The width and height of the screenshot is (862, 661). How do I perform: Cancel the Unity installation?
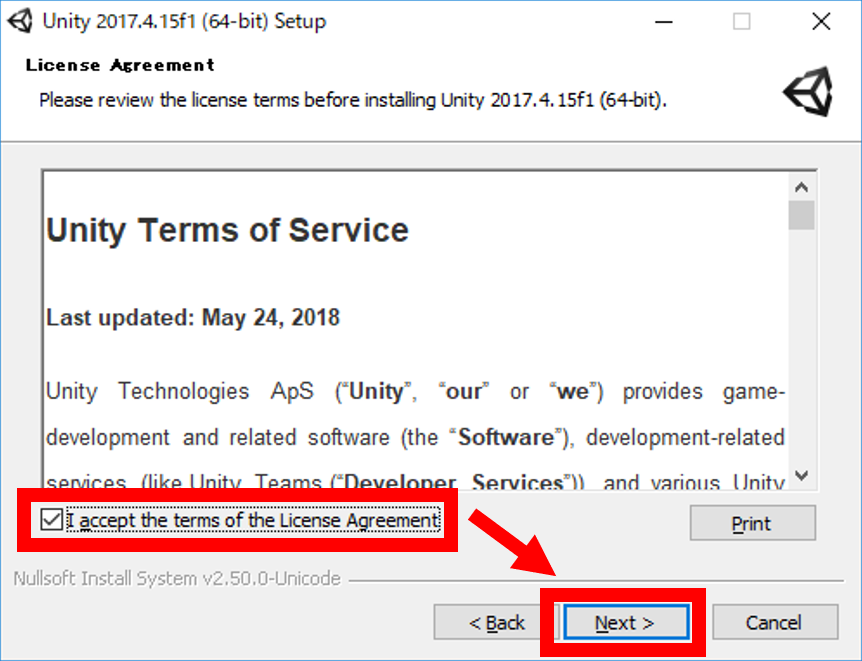coord(774,623)
